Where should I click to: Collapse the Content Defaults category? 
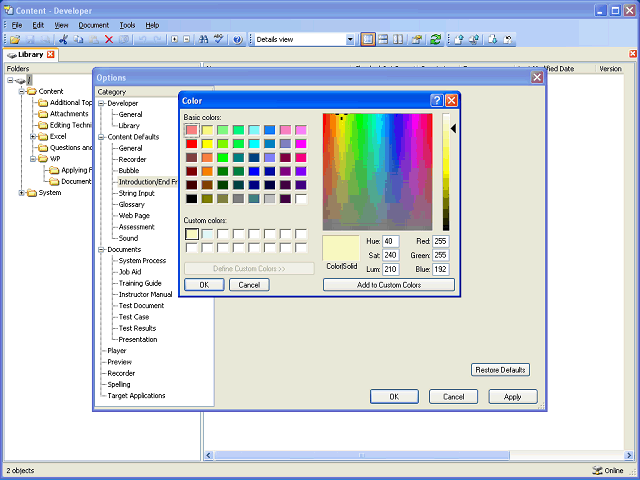101,137
